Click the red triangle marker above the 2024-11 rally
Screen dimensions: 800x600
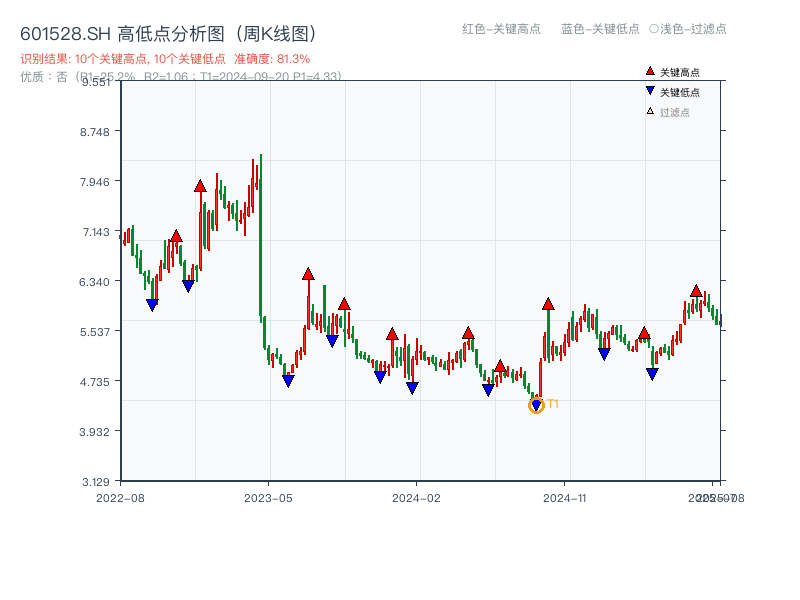pyautogui.click(x=546, y=305)
